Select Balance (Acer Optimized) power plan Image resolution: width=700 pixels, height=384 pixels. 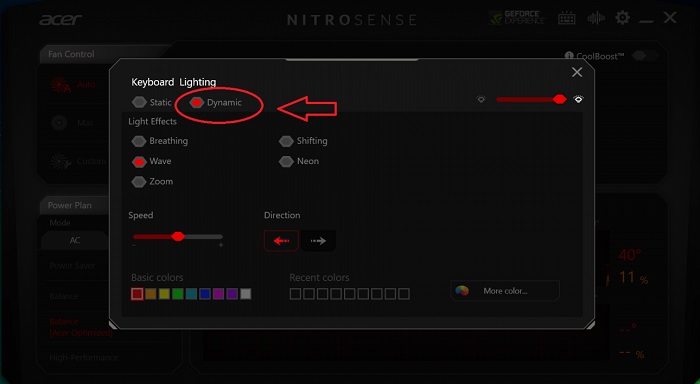[80, 327]
